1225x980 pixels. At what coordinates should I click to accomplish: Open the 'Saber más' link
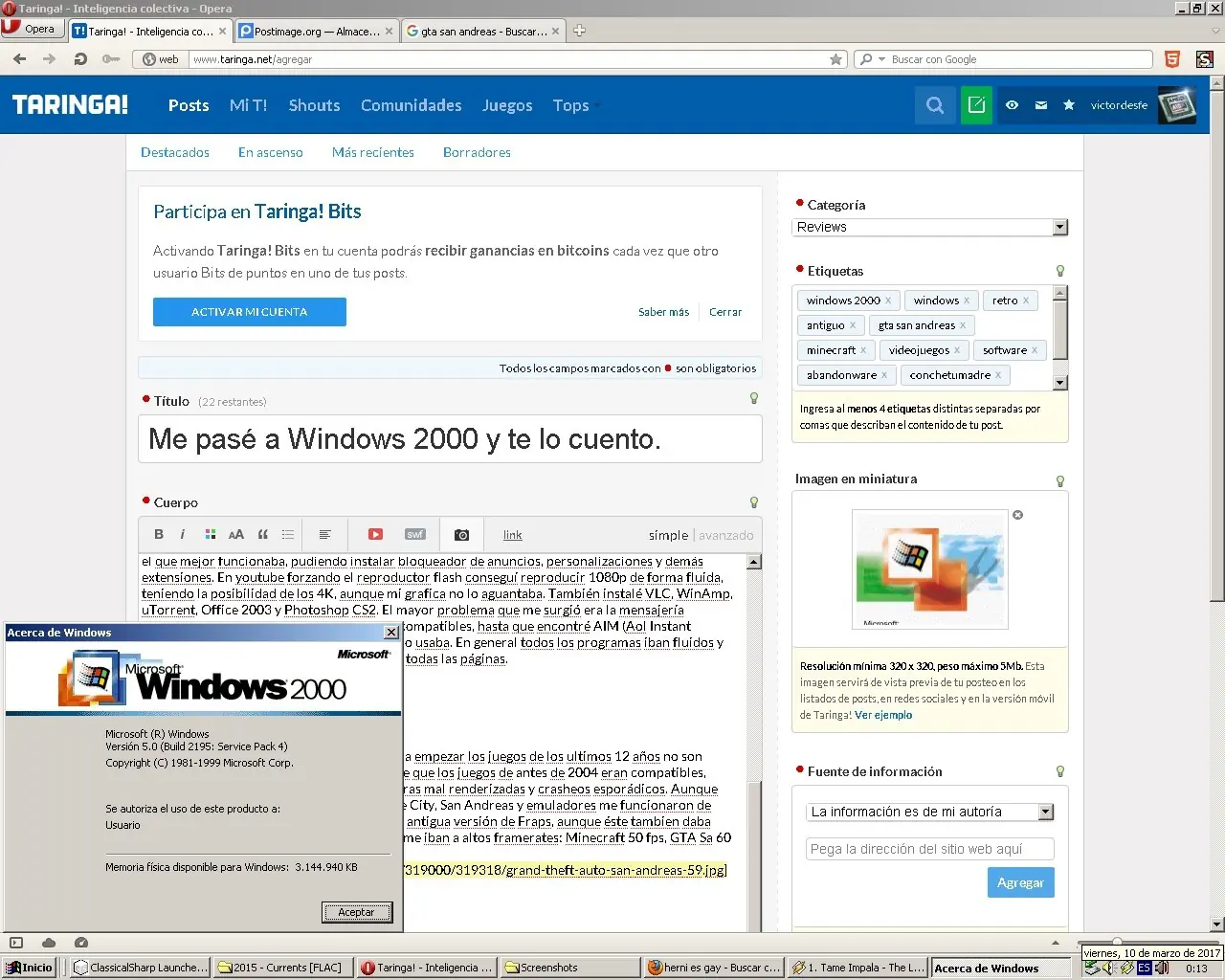click(x=664, y=312)
